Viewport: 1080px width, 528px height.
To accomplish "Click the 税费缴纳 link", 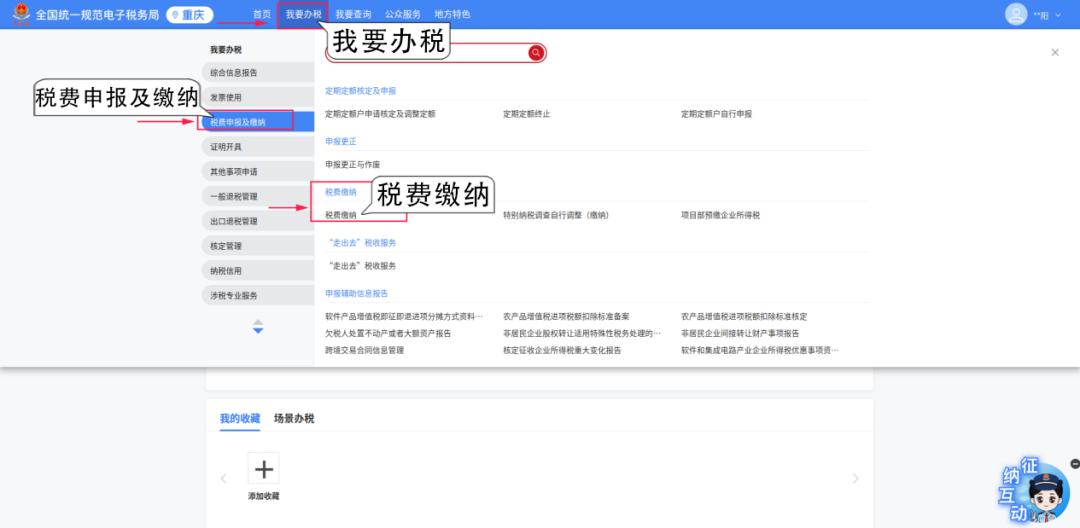I will (341, 215).
